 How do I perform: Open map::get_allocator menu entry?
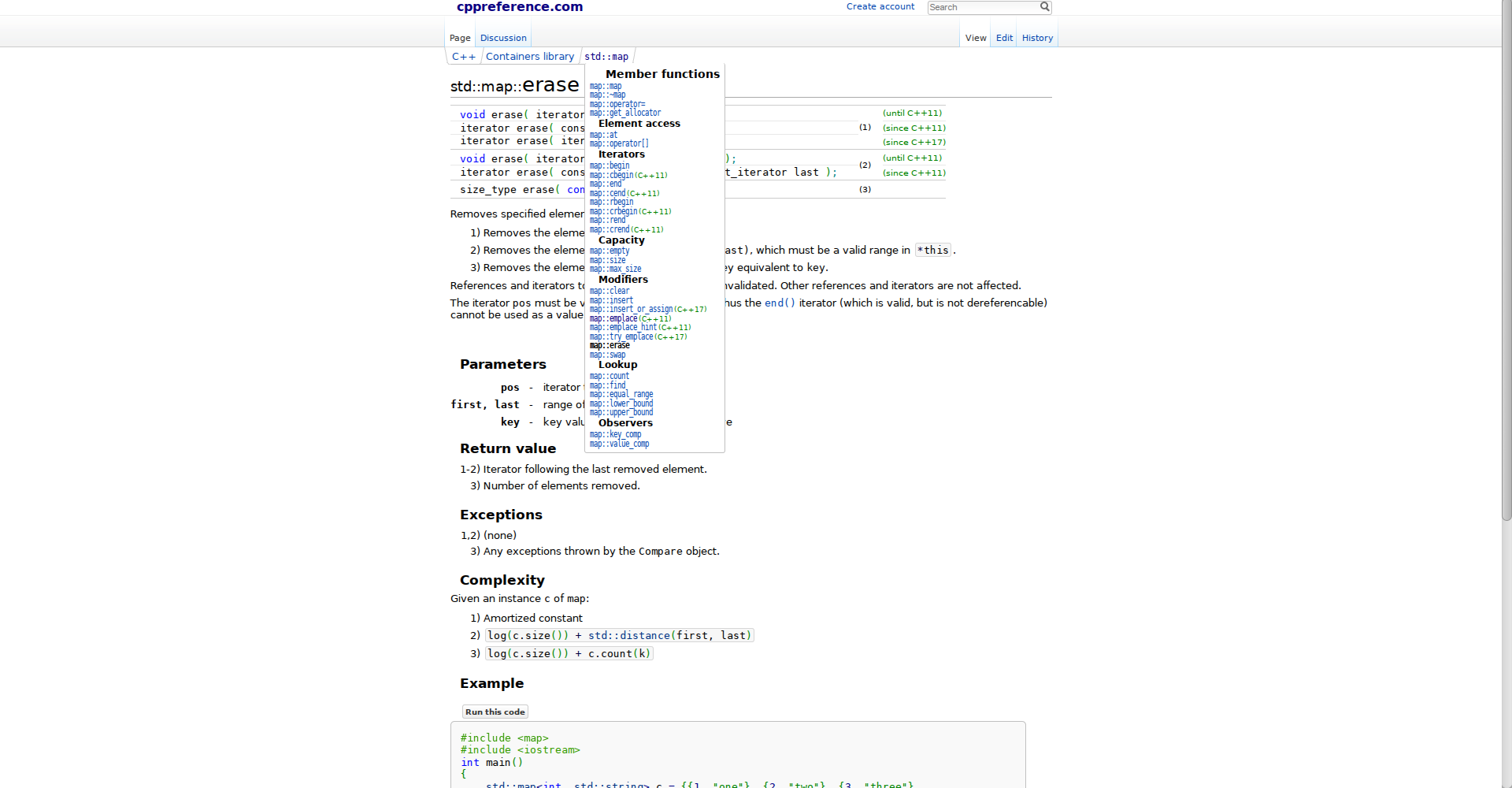tap(625, 113)
